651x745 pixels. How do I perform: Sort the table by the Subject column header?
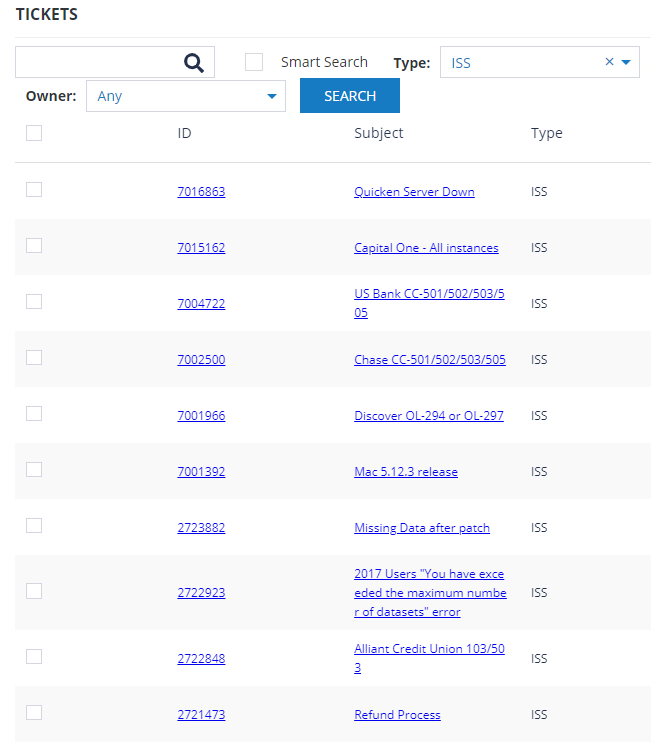click(x=378, y=133)
